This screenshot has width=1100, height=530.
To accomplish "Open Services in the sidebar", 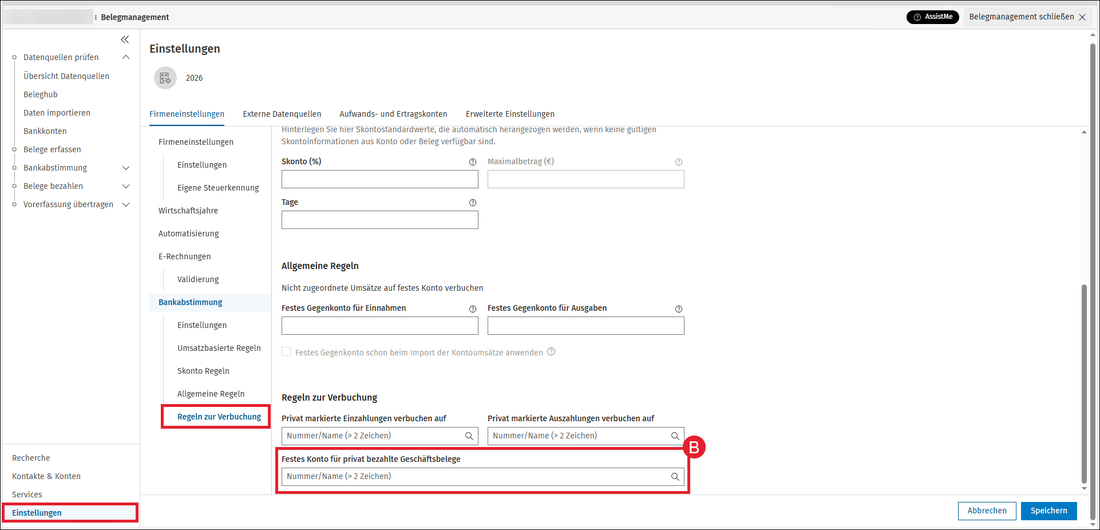I will 27,494.
